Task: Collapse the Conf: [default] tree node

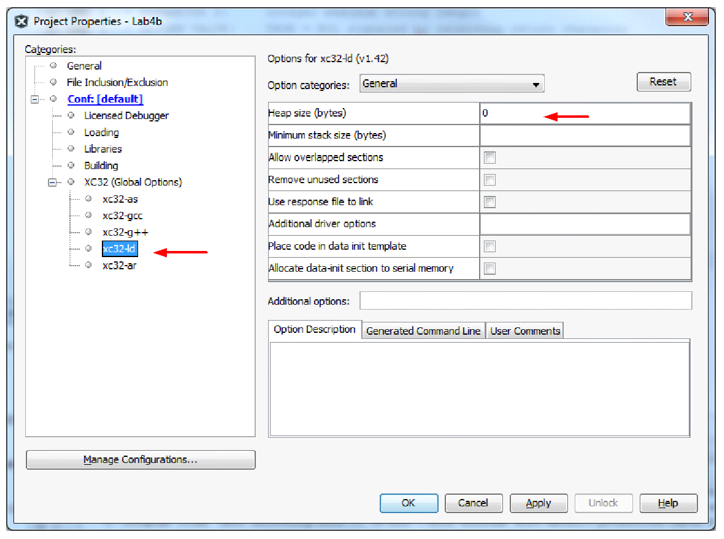Action: click(35, 99)
